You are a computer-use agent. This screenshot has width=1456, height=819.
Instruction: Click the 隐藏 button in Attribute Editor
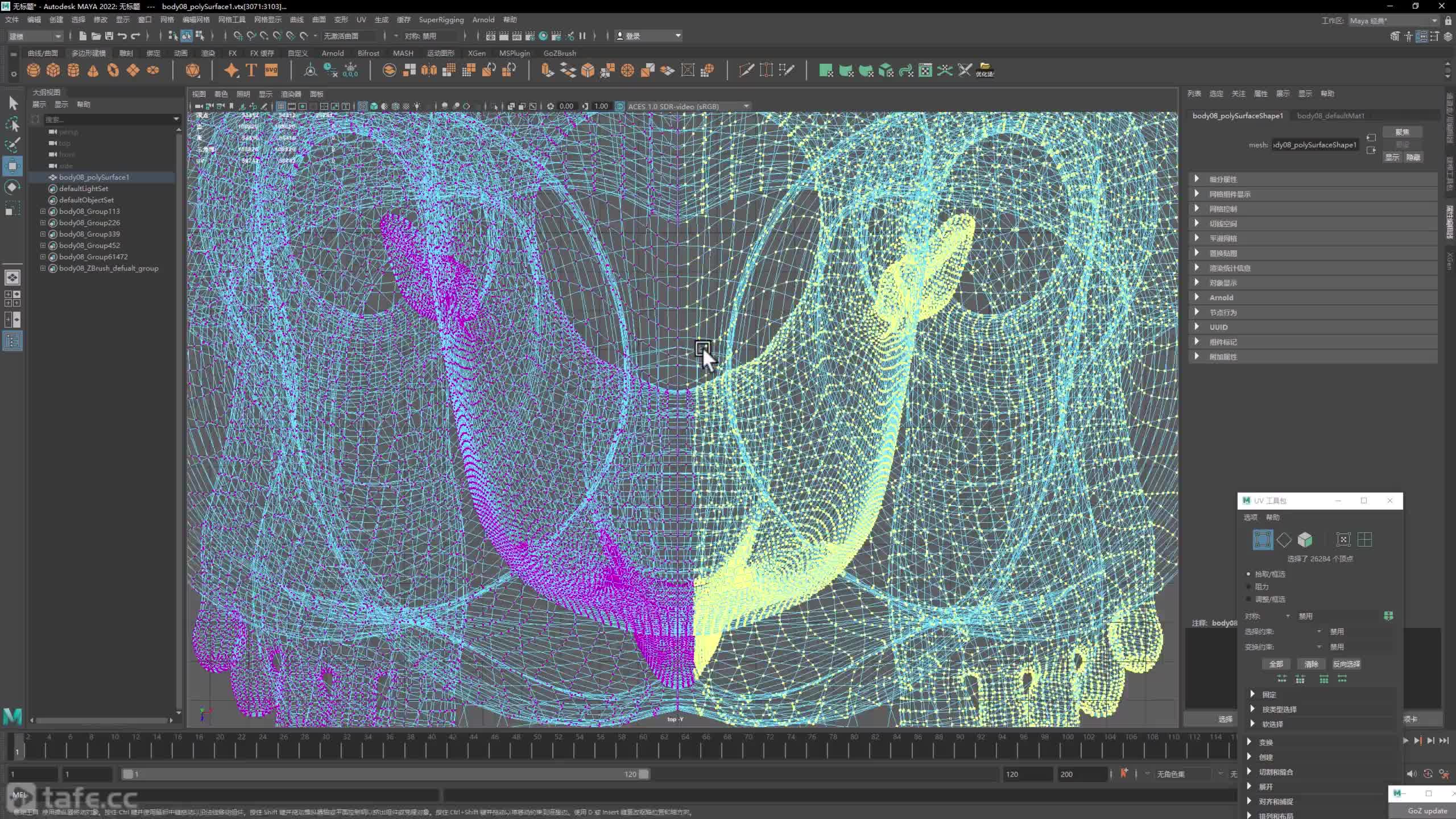tap(1413, 158)
